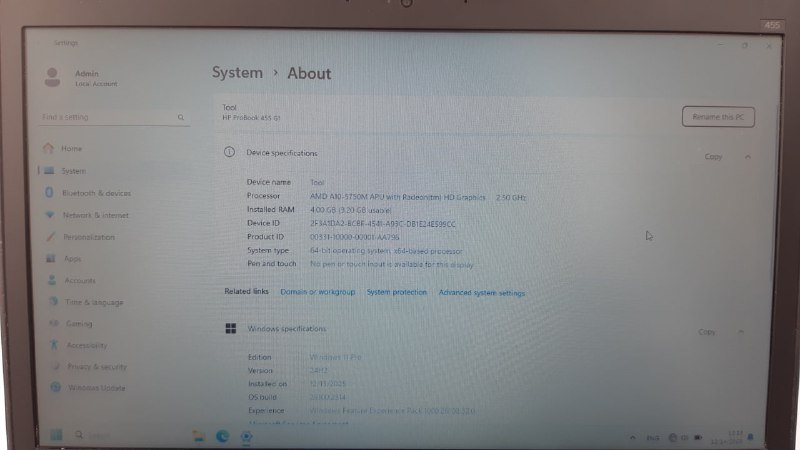Viewport: 800px width, 450px height.
Task: Click the Windows 11 Pro edition value
Action: [335, 357]
